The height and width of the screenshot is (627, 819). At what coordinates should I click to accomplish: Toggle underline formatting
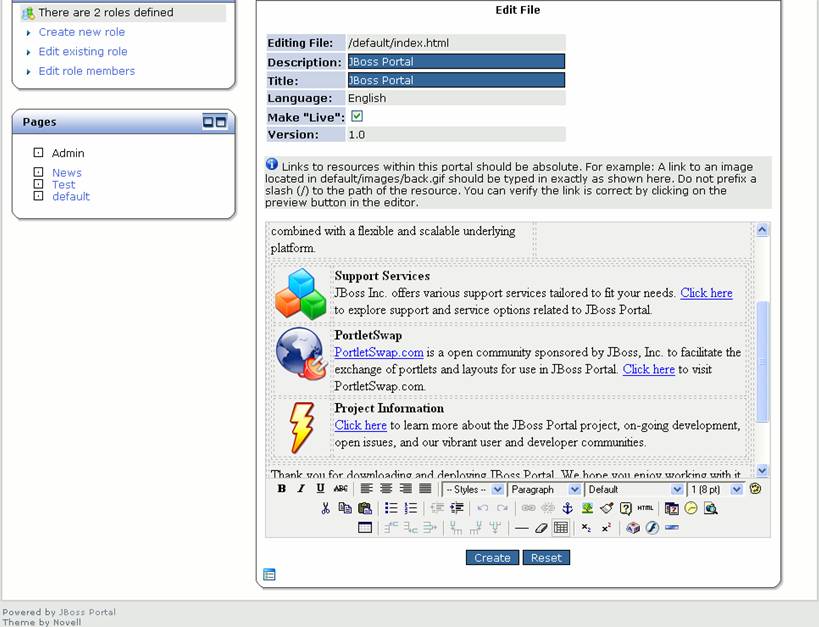tap(320, 489)
